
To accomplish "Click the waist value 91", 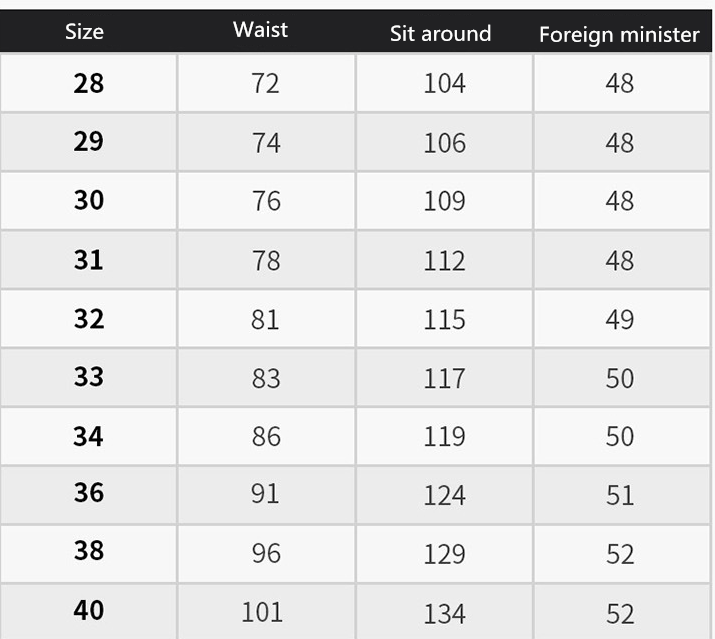I will pyautogui.click(x=266, y=495).
